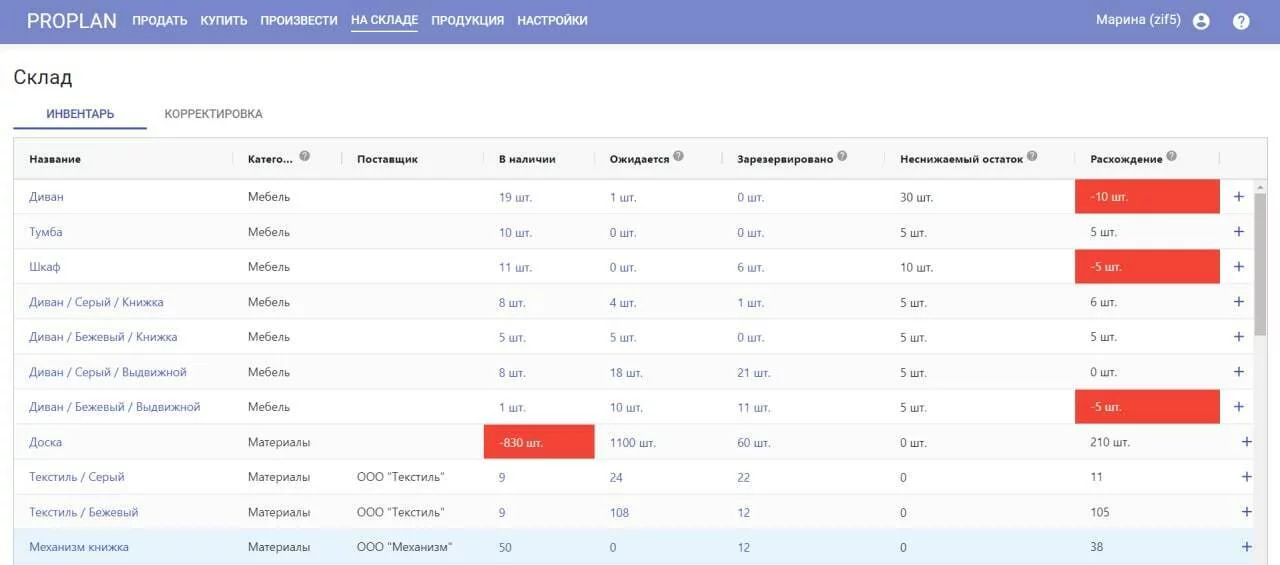Click the plus icon in the Тумба row
Viewport: 1280px width, 565px height.
pyautogui.click(x=1239, y=232)
